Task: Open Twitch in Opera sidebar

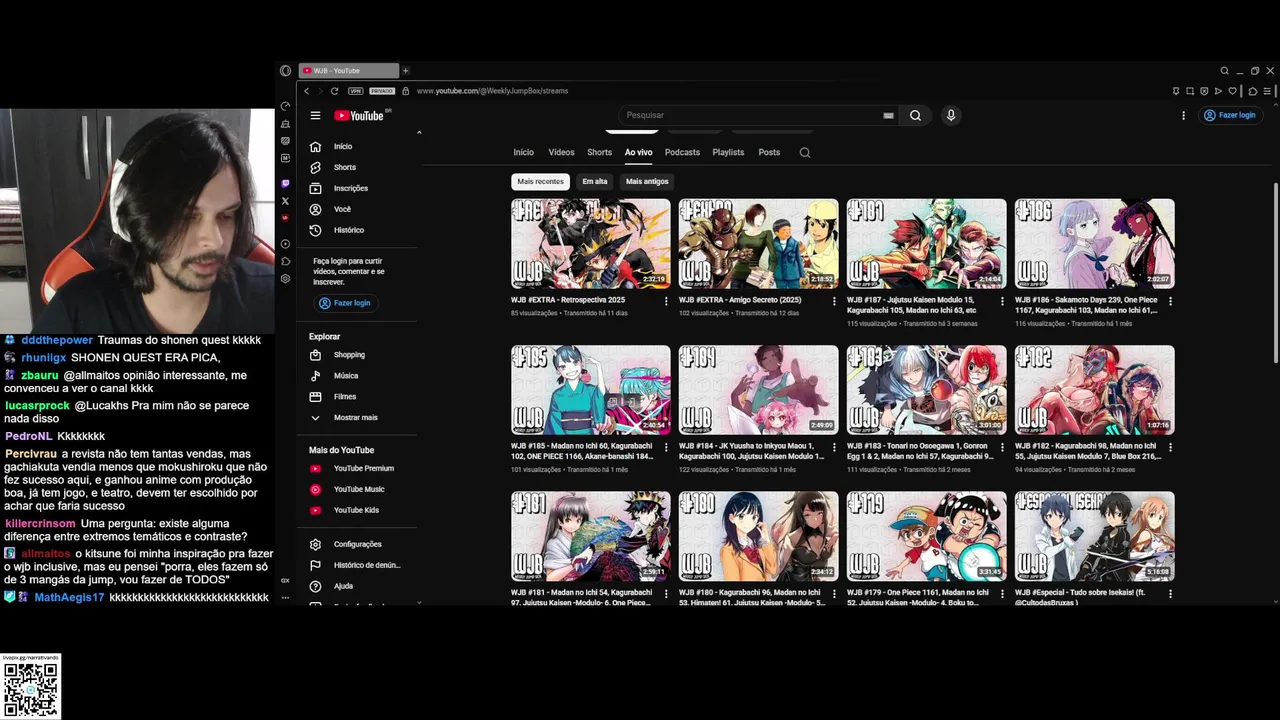Action: click(x=285, y=184)
